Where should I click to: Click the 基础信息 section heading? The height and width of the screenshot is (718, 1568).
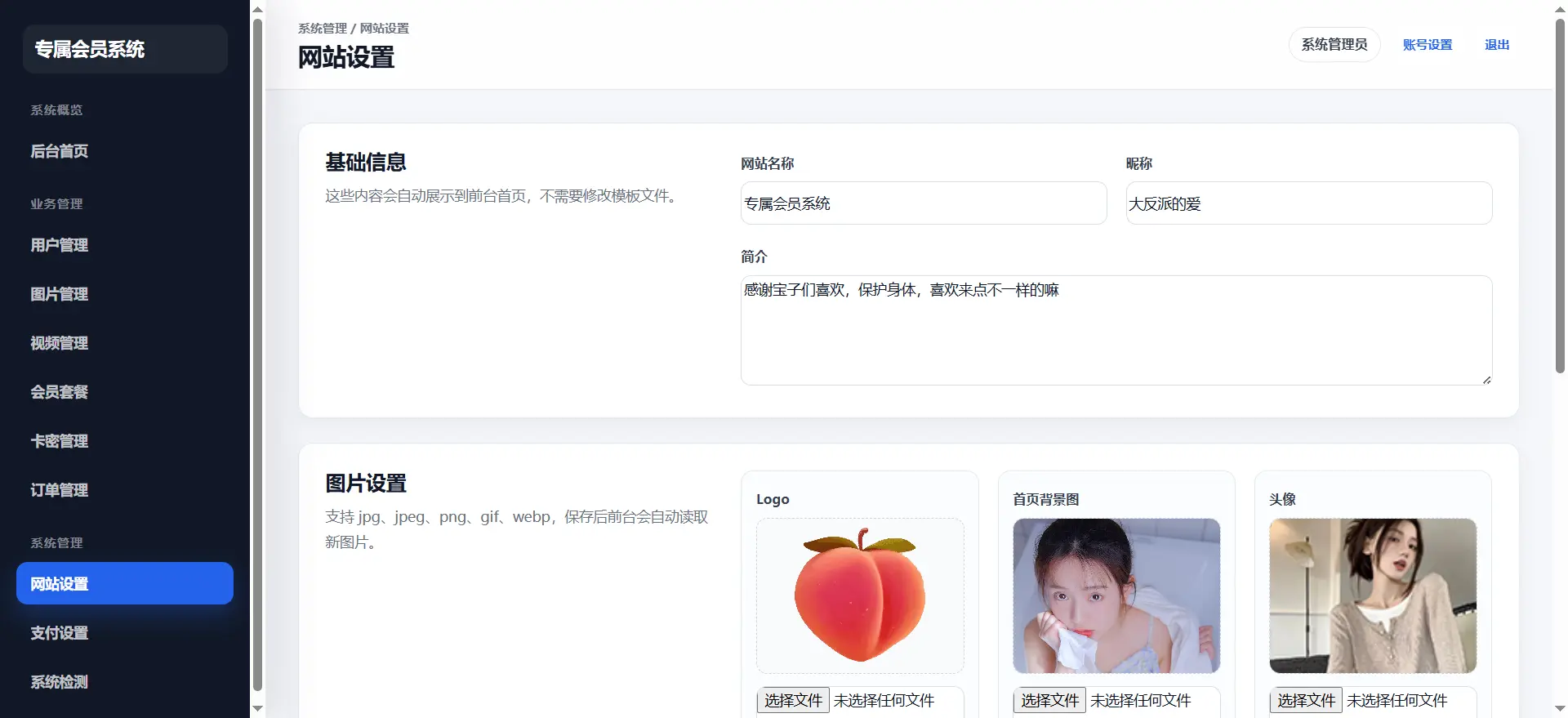(x=366, y=162)
